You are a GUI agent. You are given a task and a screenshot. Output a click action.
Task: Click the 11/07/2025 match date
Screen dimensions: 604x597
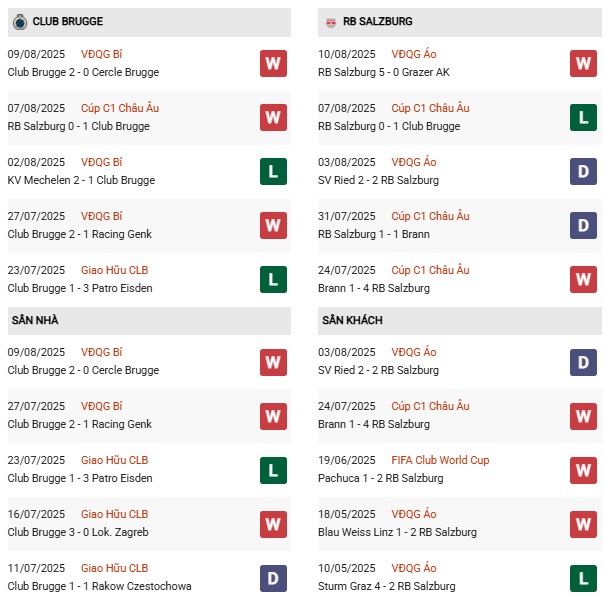click(36, 568)
